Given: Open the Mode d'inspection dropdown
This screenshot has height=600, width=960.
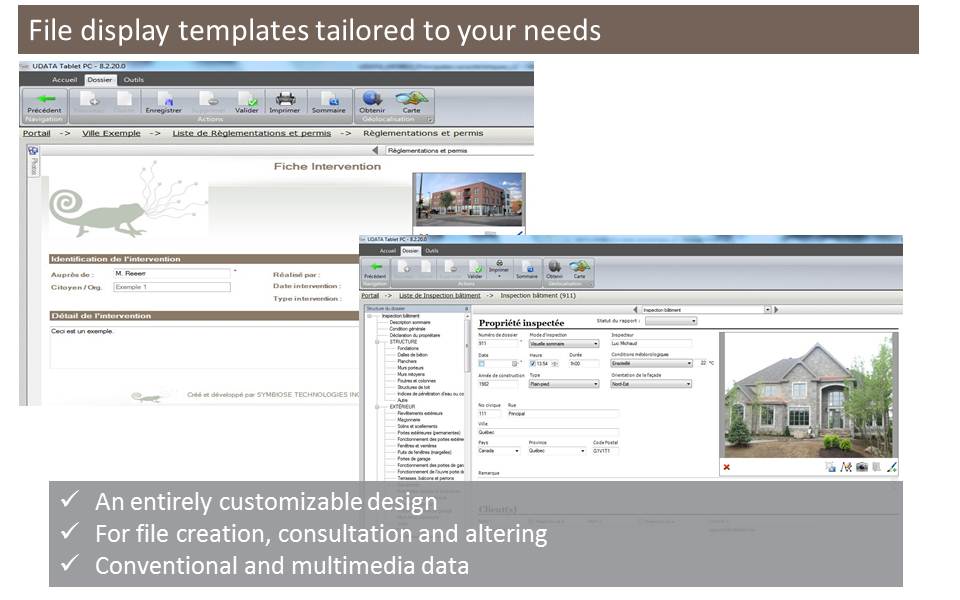Looking at the screenshot, I should pyautogui.click(x=596, y=343).
